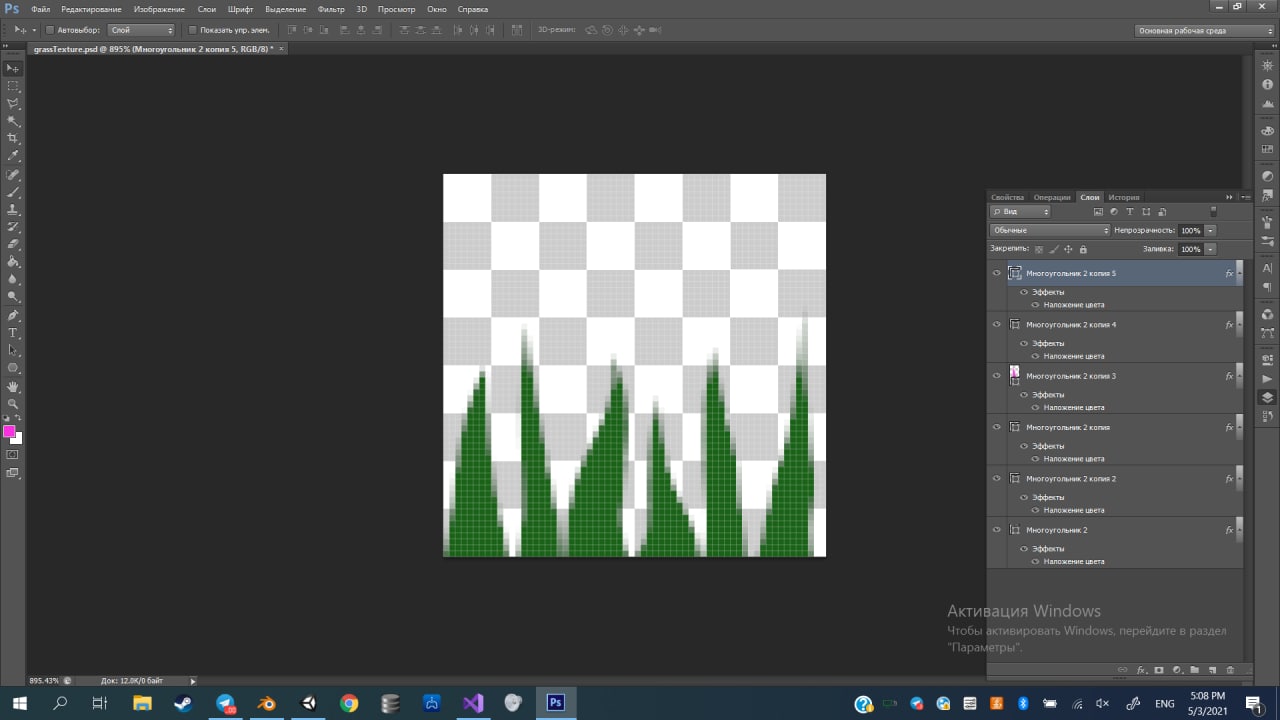The height and width of the screenshot is (720, 1280).
Task: Open the Фильтр menu
Action: point(331,9)
